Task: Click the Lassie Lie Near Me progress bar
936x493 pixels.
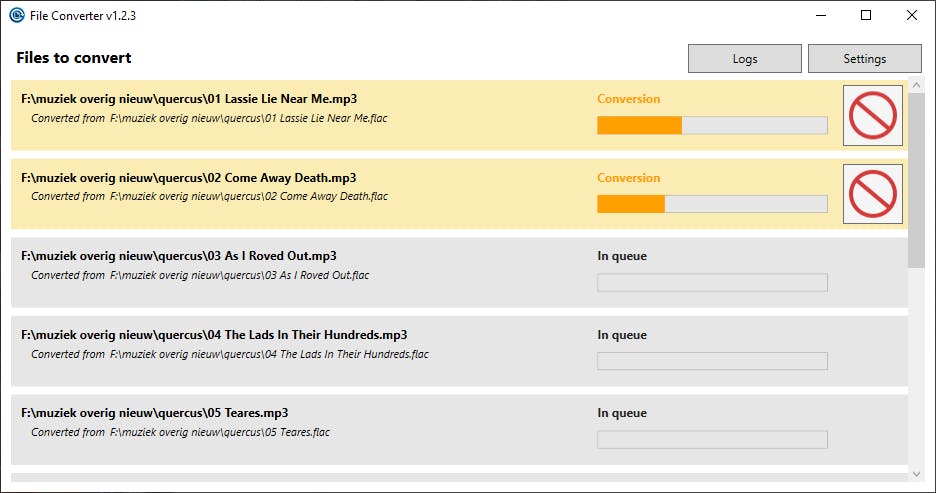Action: coord(712,125)
